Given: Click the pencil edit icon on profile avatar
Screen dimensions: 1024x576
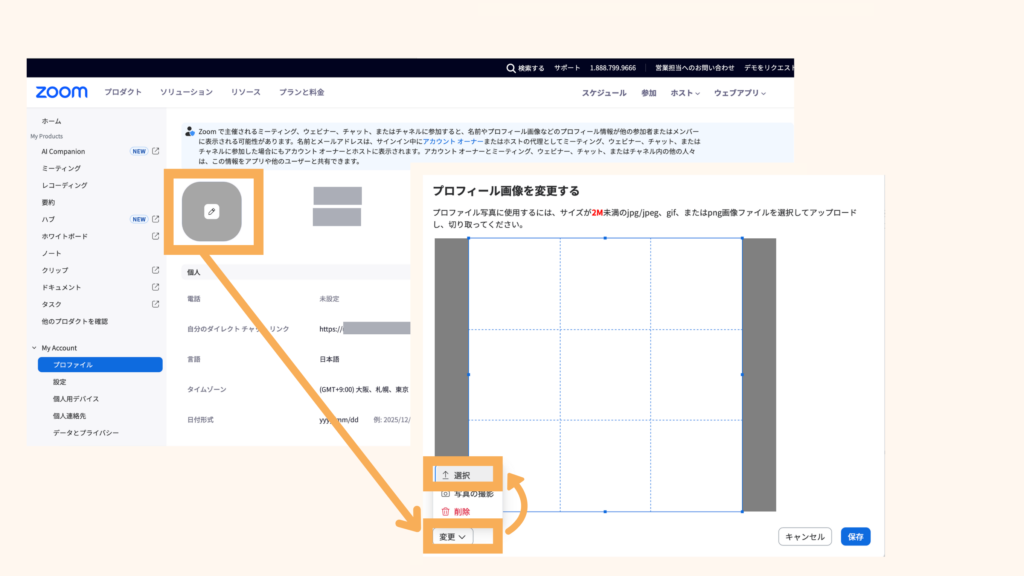Looking at the screenshot, I should click(211, 211).
